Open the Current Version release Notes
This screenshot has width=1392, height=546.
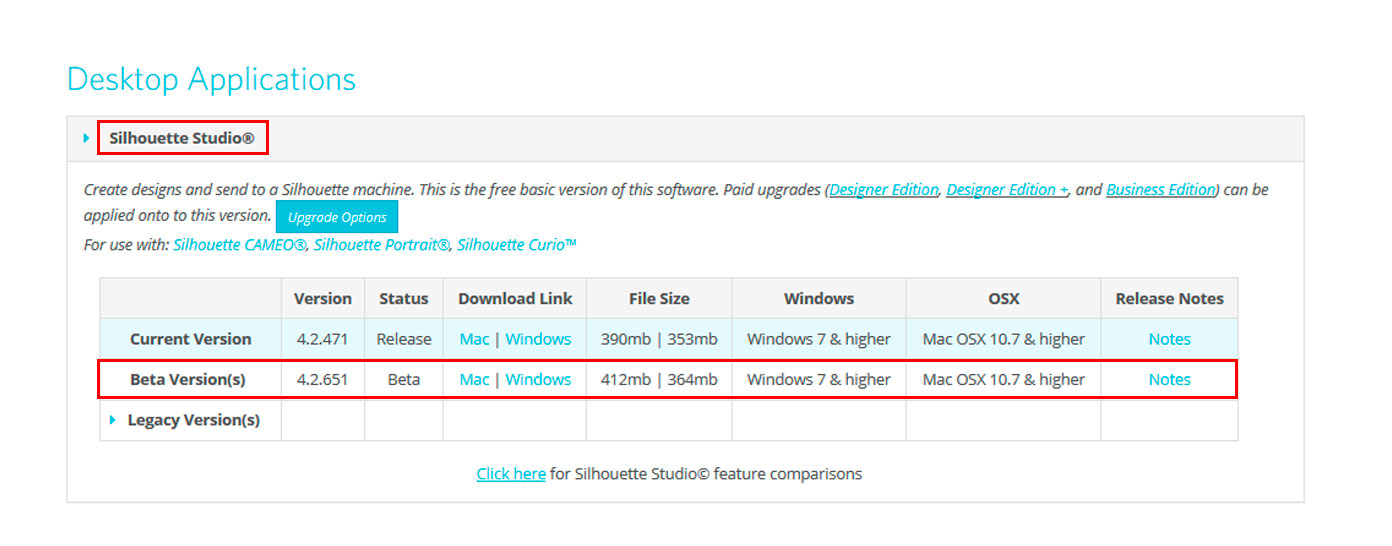tap(1169, 339)
